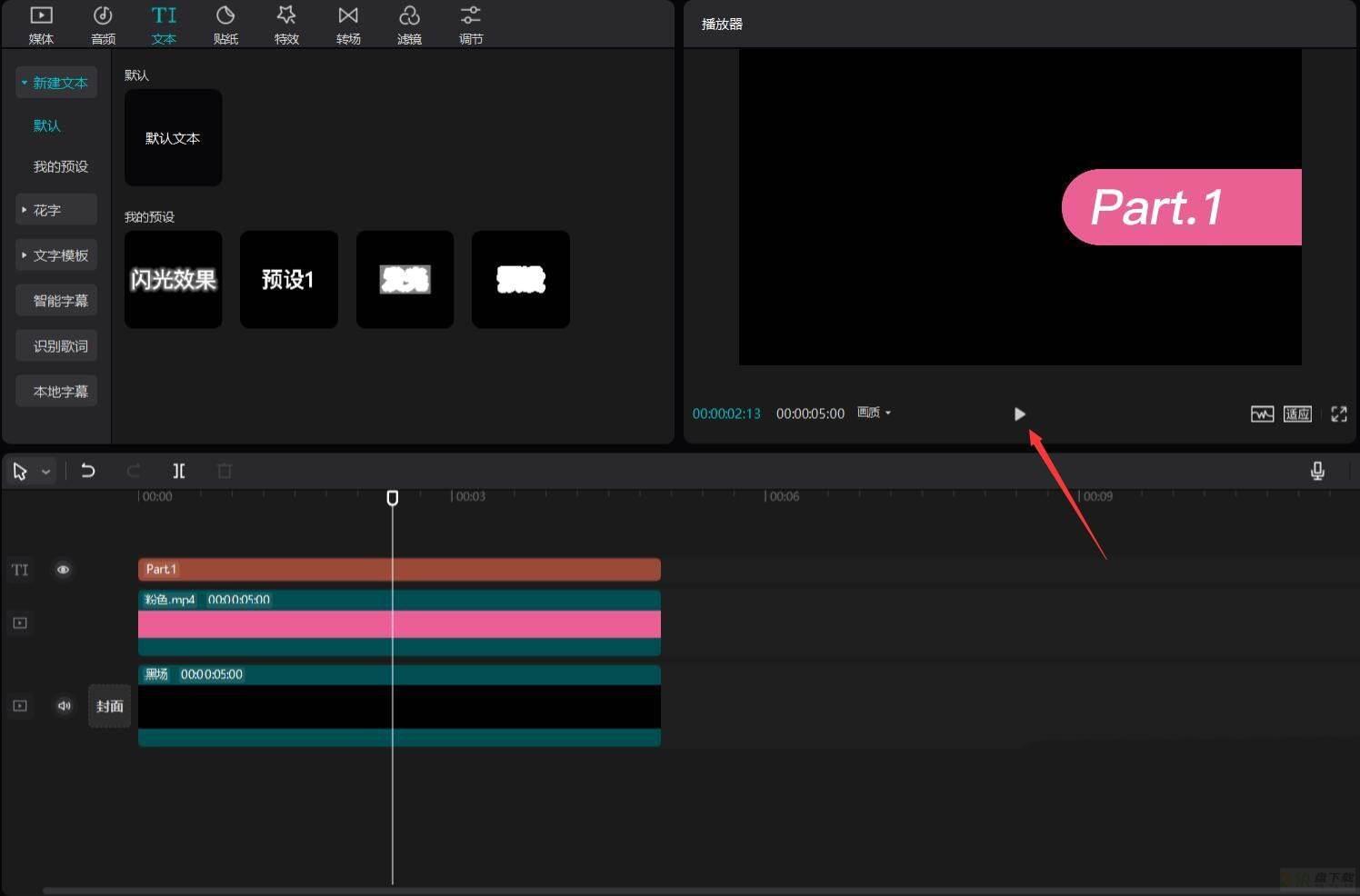This screenshot has height=896, width=1360.
Task: Open 识别歌词 lyrics recognition
Action: [x=55, y=346]
